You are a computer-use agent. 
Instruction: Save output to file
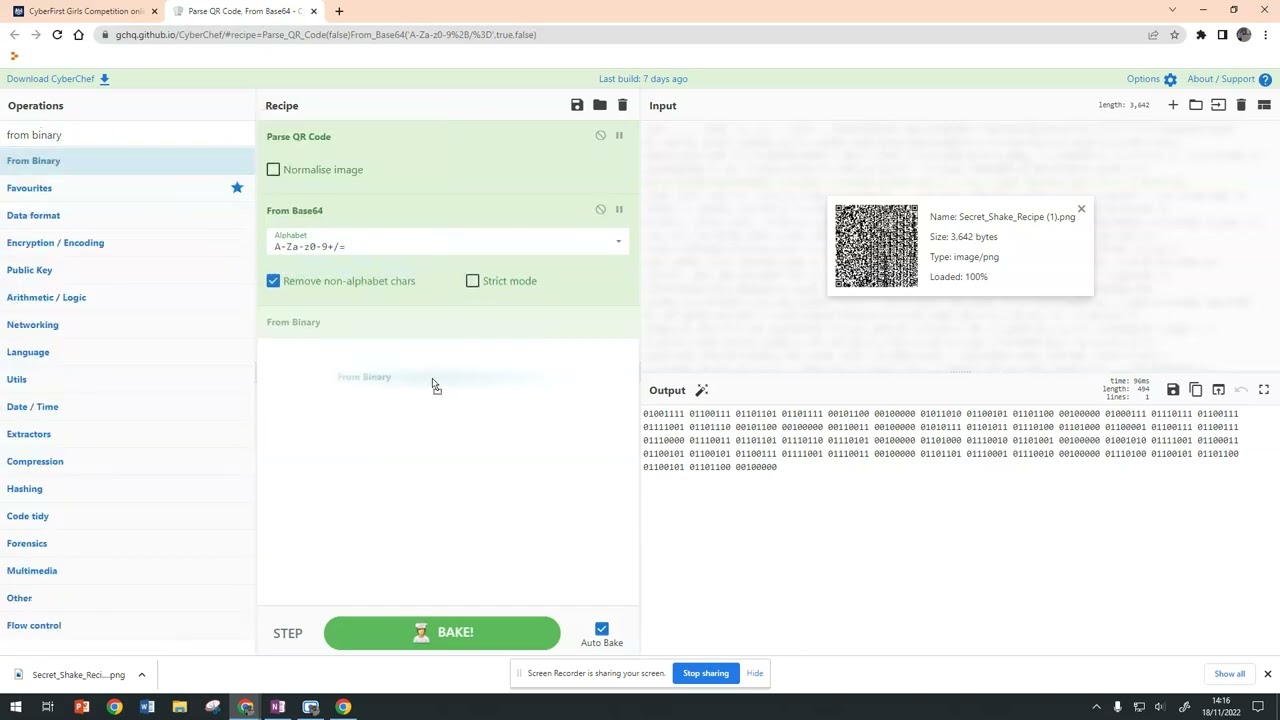click(1173, 390)
